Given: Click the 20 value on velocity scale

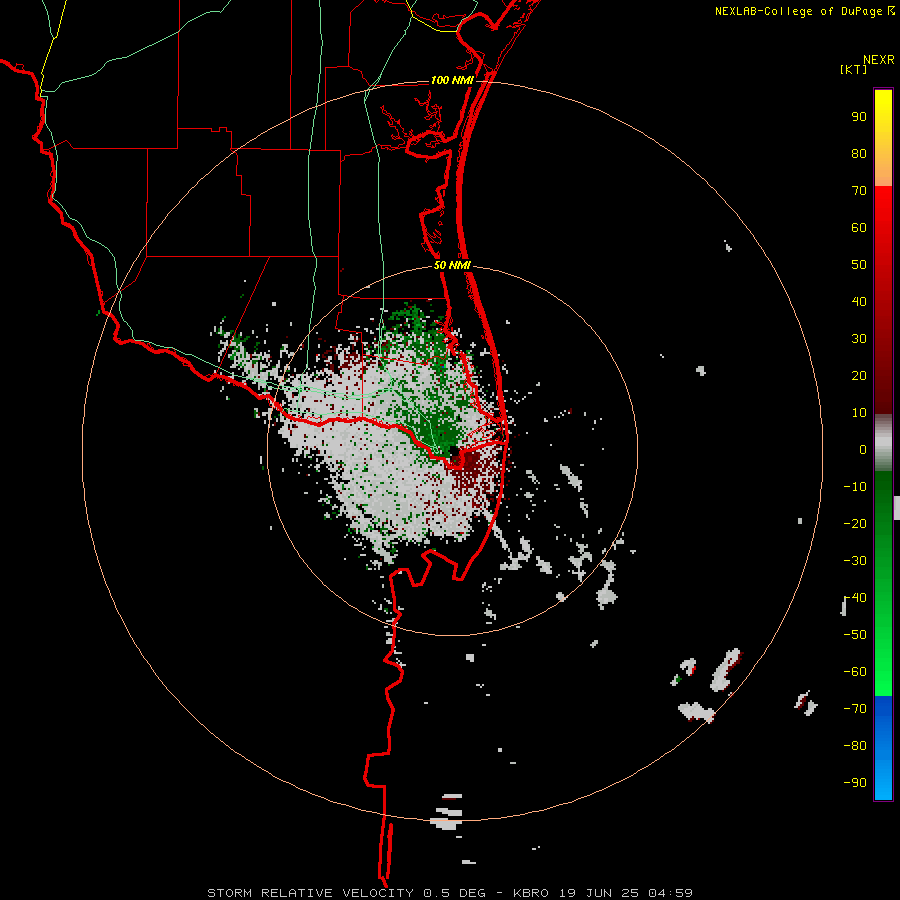Looking at the screenshot, I should click(859, 375).
